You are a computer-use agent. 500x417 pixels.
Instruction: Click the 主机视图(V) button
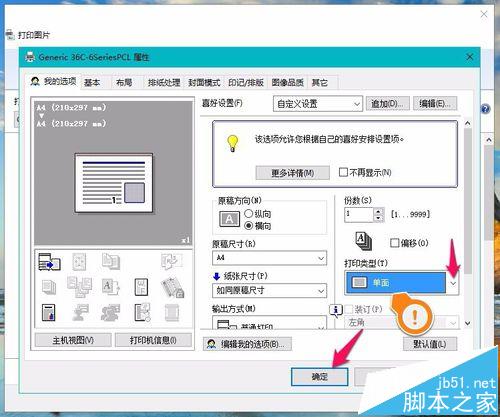point(73,340)
